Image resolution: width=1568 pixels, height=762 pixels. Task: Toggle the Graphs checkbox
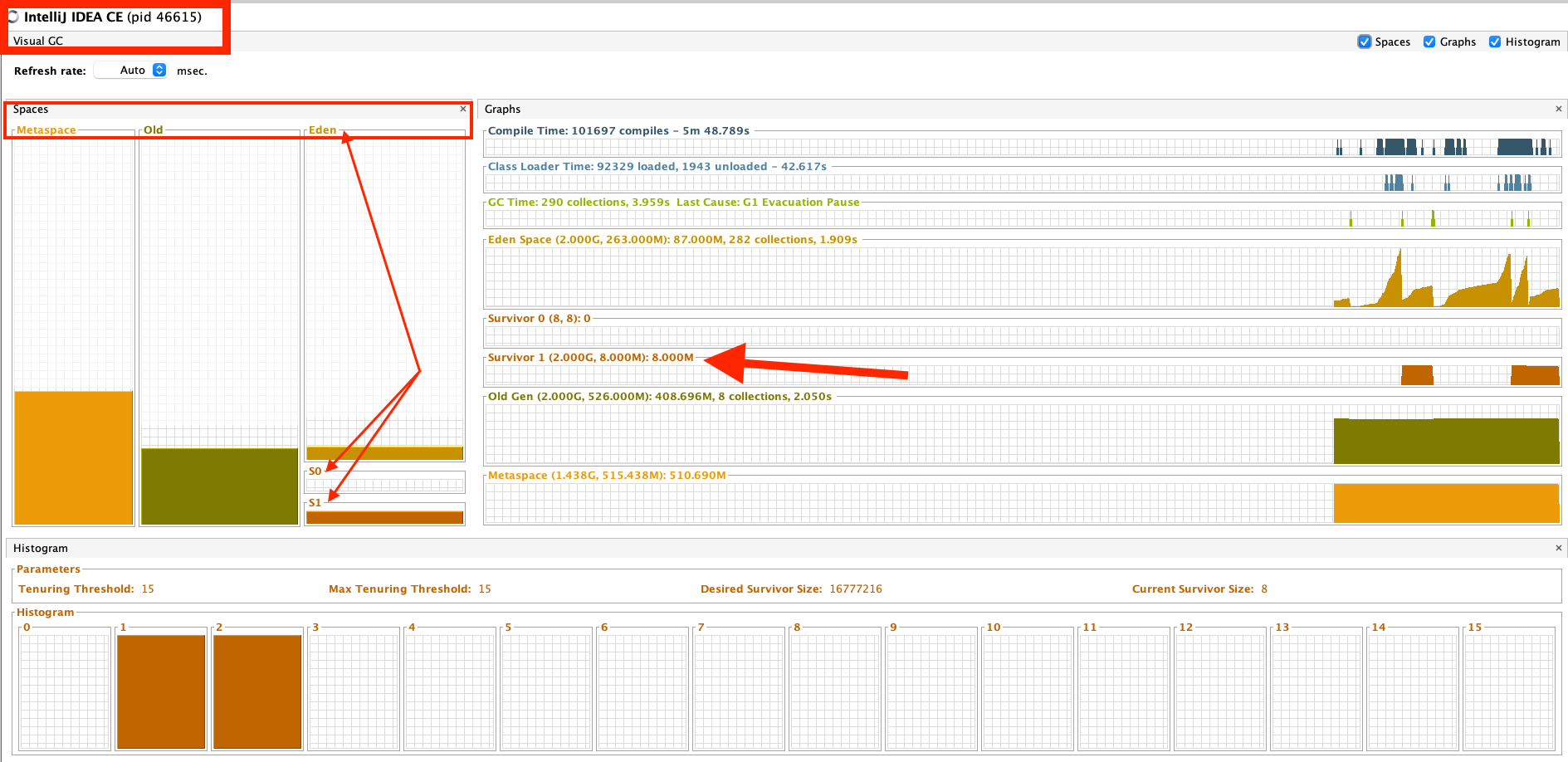[1429, 42]
